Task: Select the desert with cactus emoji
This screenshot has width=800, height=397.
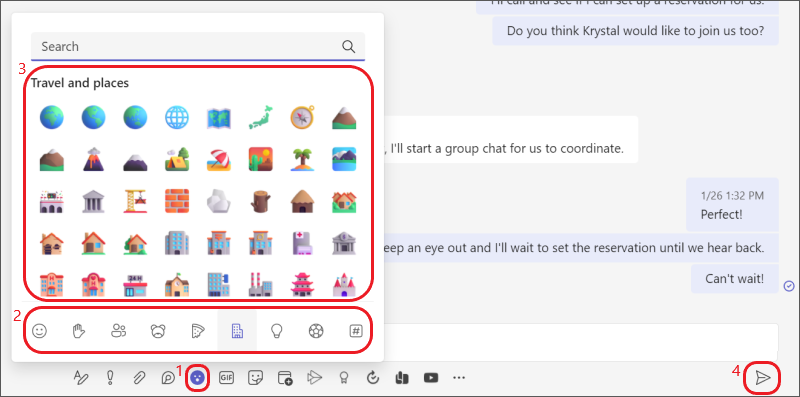Action: (261, 159)
